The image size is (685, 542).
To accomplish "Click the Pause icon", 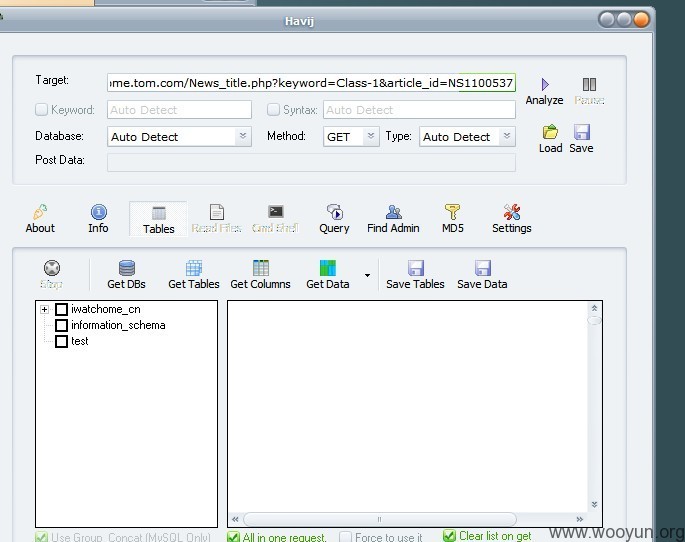I will point(589,84).
